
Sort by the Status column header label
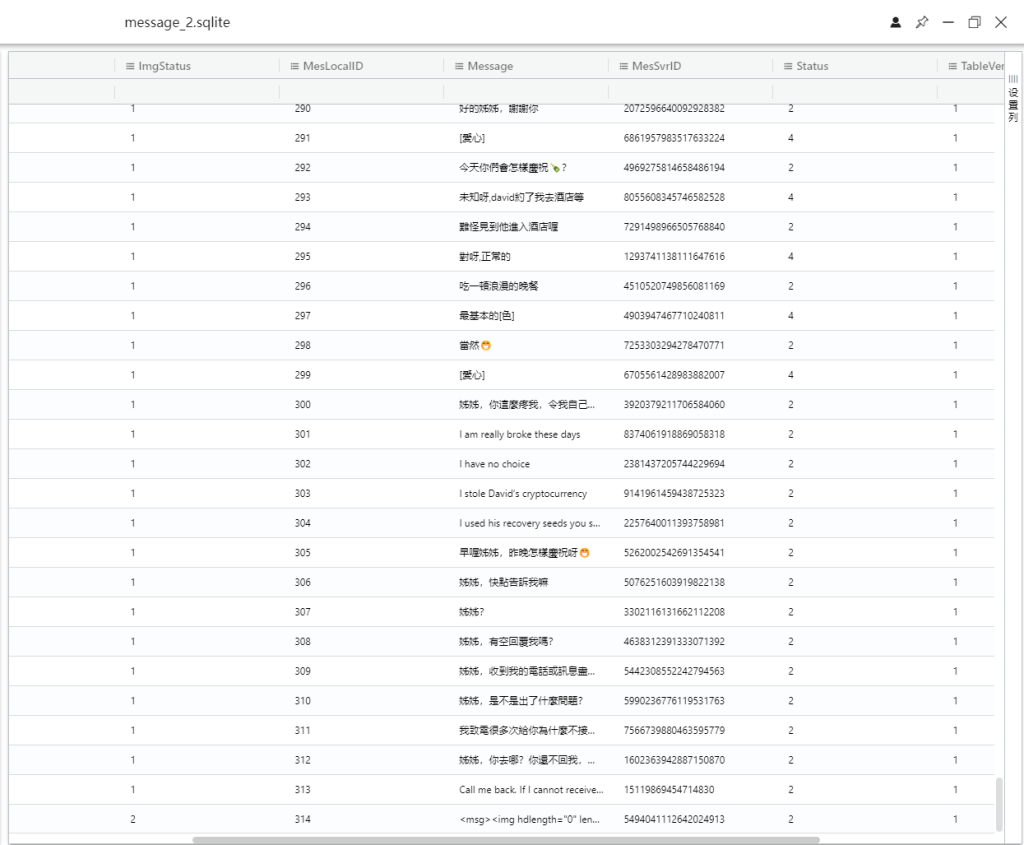[812, 66]
